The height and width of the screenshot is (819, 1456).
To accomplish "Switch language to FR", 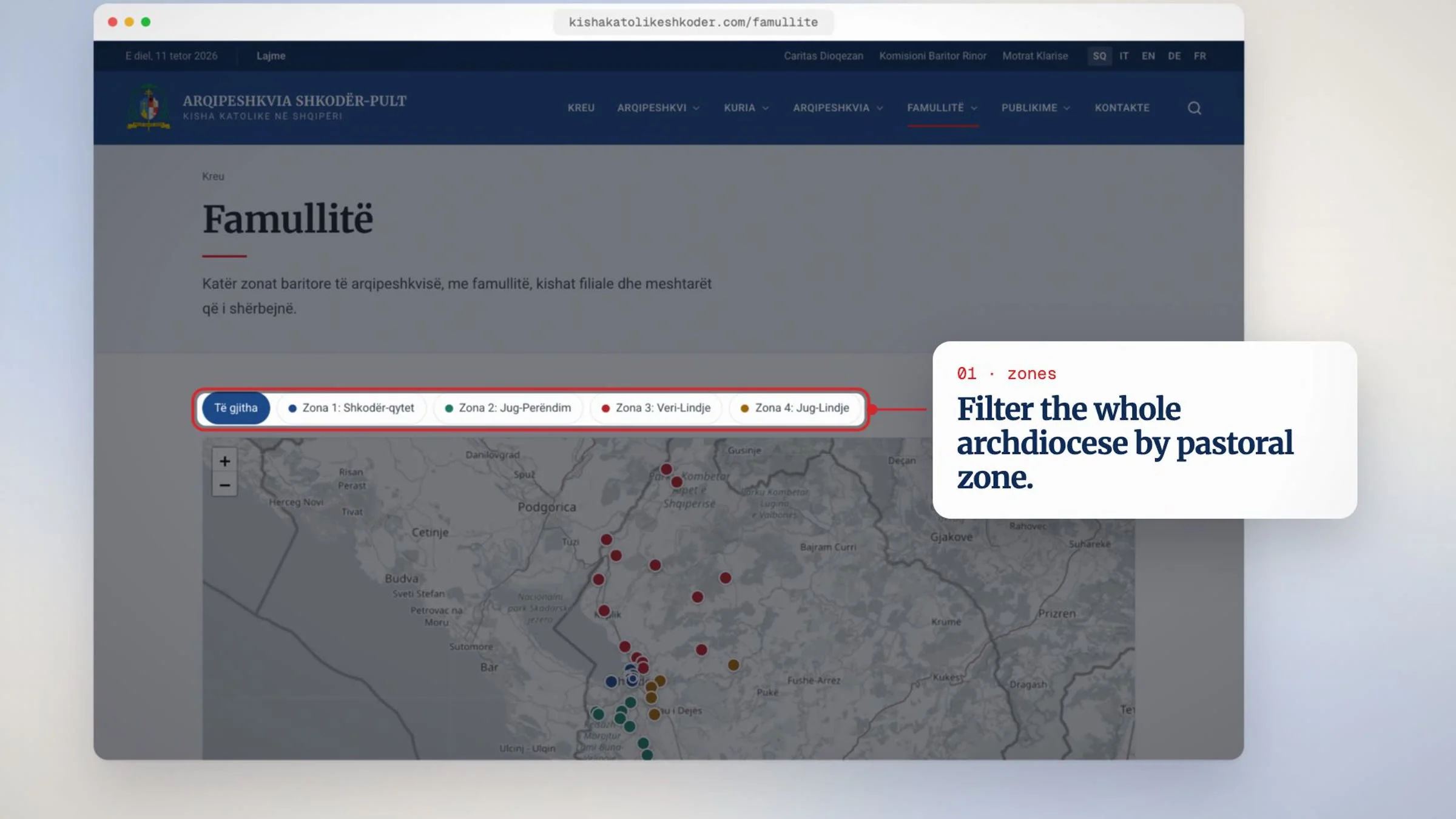I will pos(1199,56).
